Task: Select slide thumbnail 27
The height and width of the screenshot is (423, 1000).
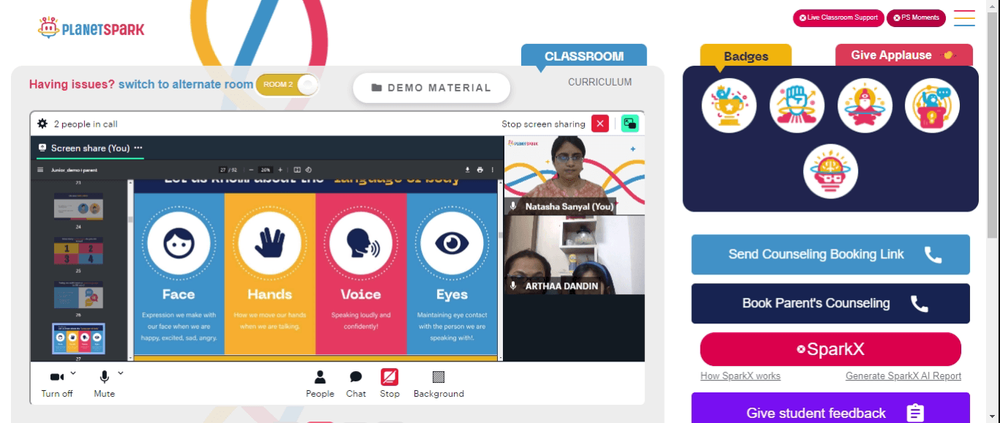Action: coord(78,339)
